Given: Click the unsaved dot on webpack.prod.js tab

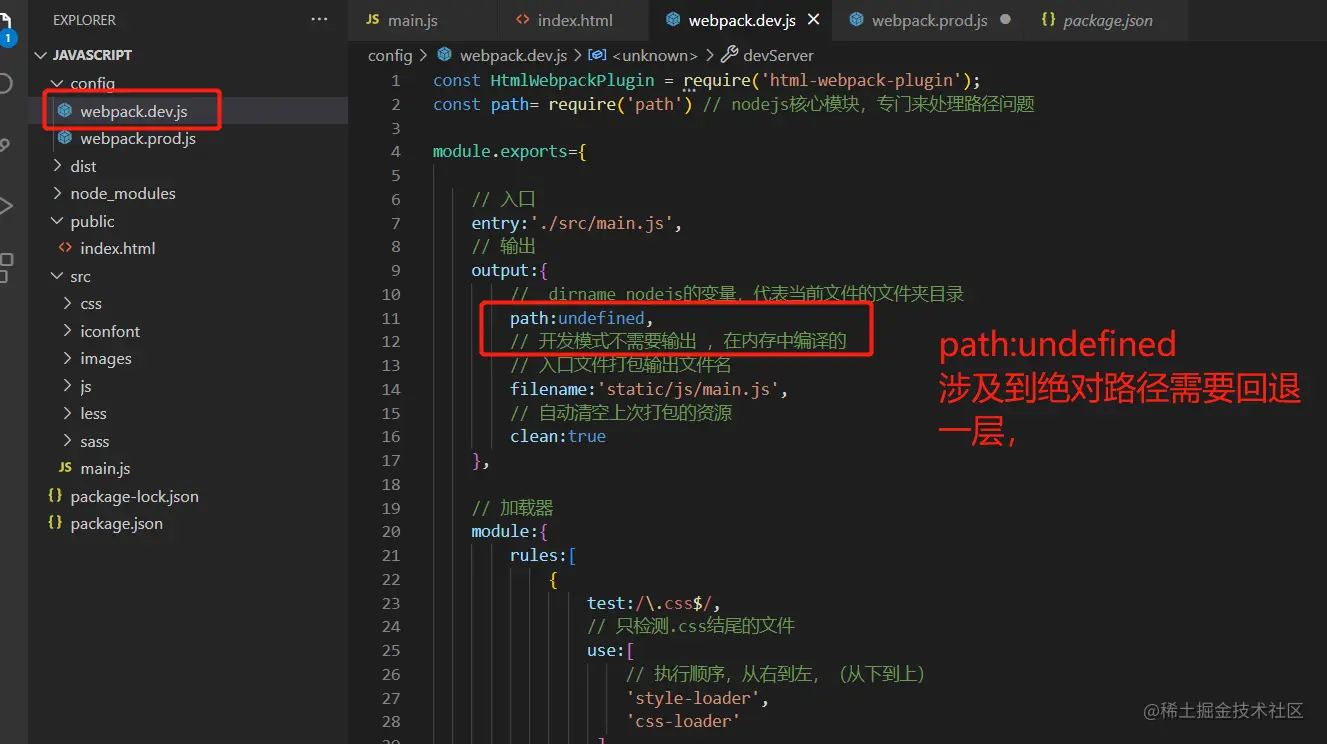Looking at the screenshot, I should pos(1005,20).
